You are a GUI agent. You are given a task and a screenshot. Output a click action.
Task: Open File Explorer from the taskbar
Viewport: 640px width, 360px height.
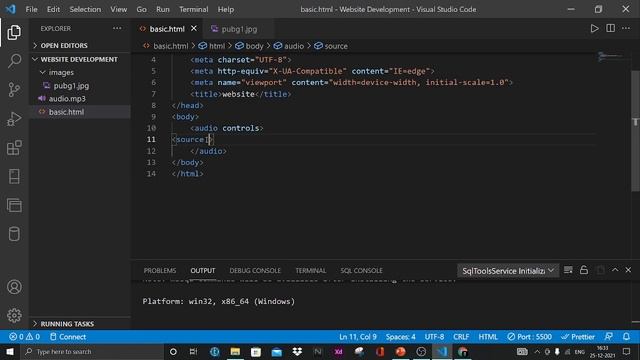coord(235,351)
